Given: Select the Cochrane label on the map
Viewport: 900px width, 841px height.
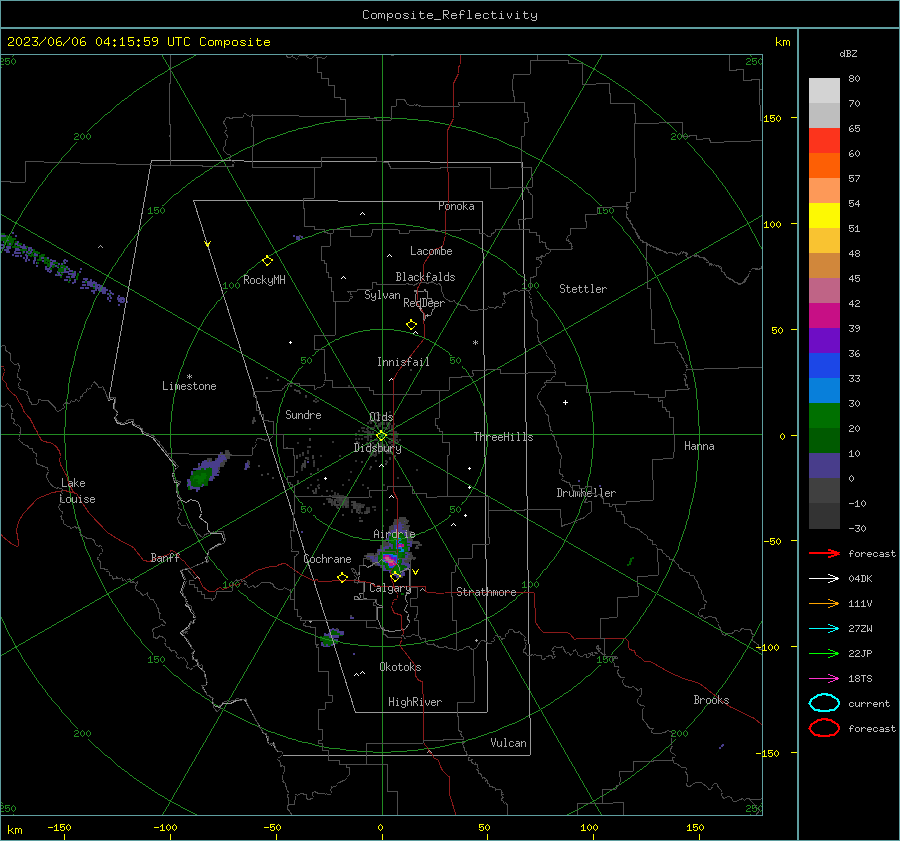Looking at the screenshot, I should 327,559.
